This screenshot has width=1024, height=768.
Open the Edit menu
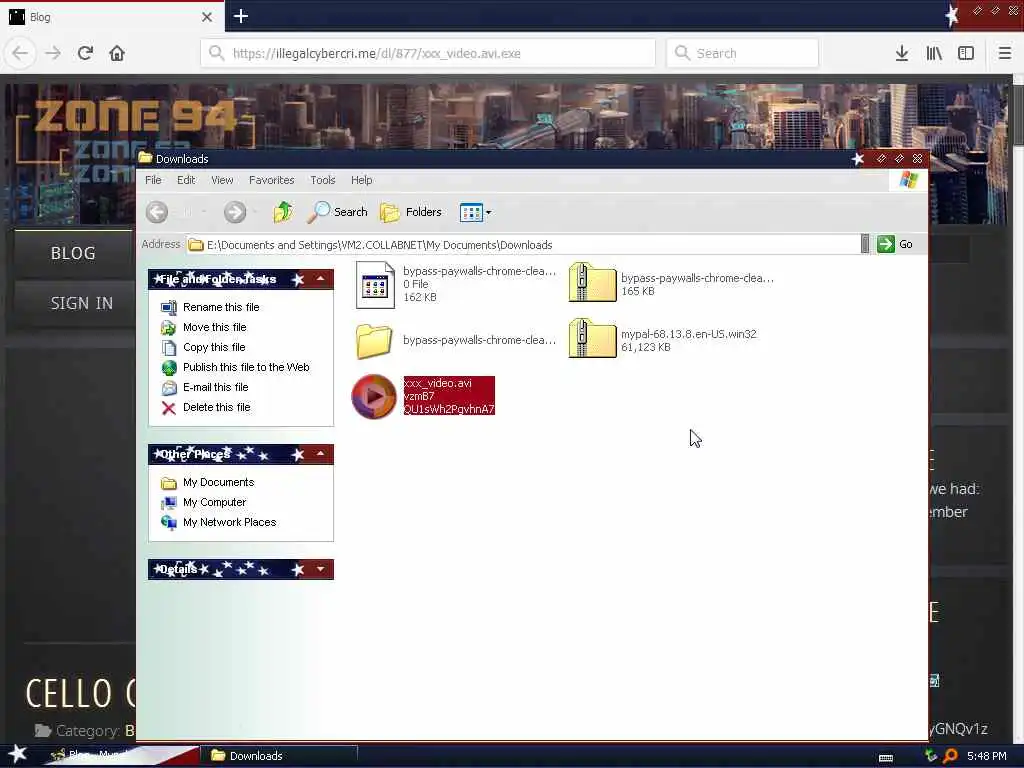tap(186, 180)
